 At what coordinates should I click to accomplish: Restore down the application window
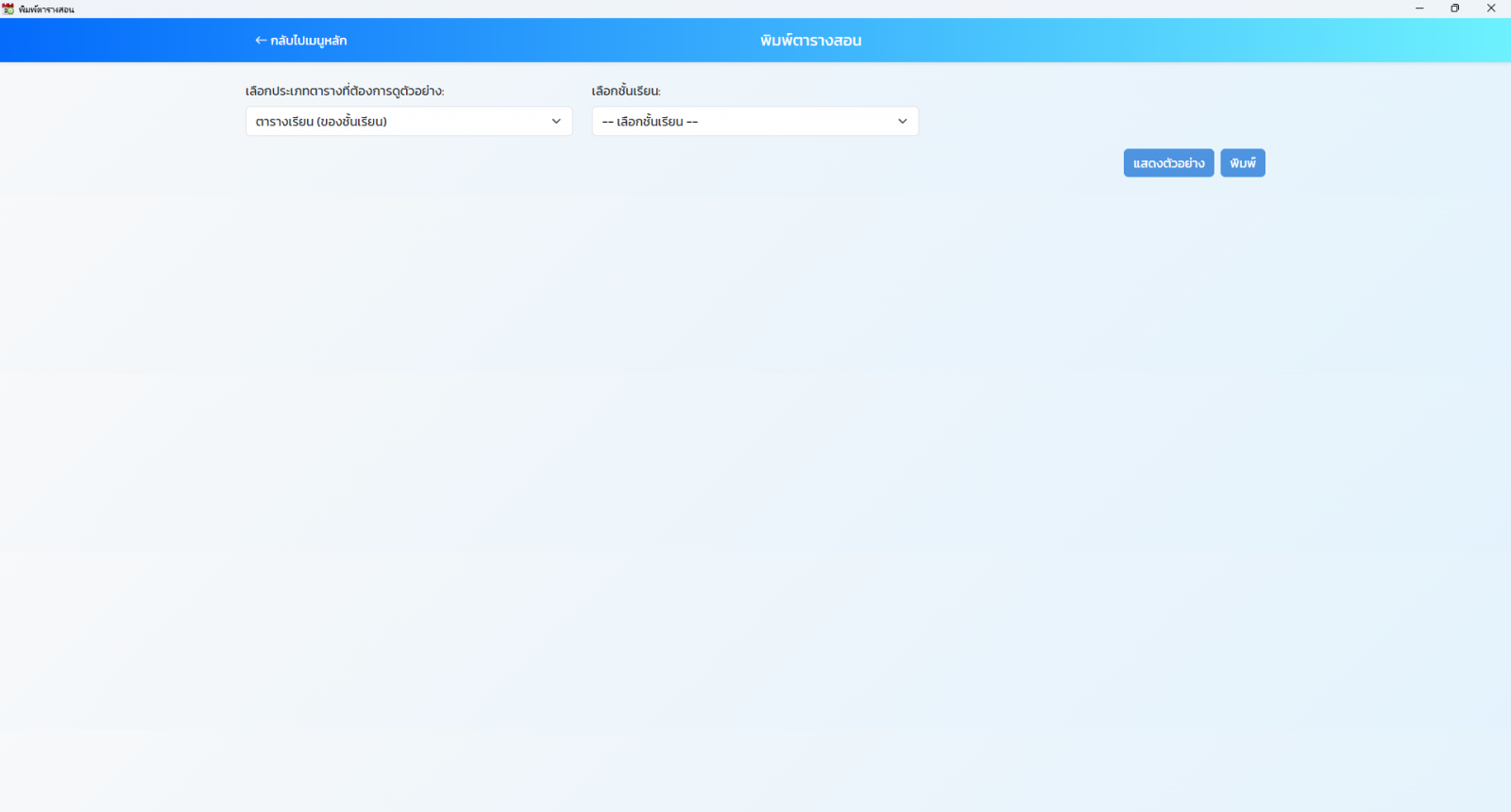(1455, 8)
